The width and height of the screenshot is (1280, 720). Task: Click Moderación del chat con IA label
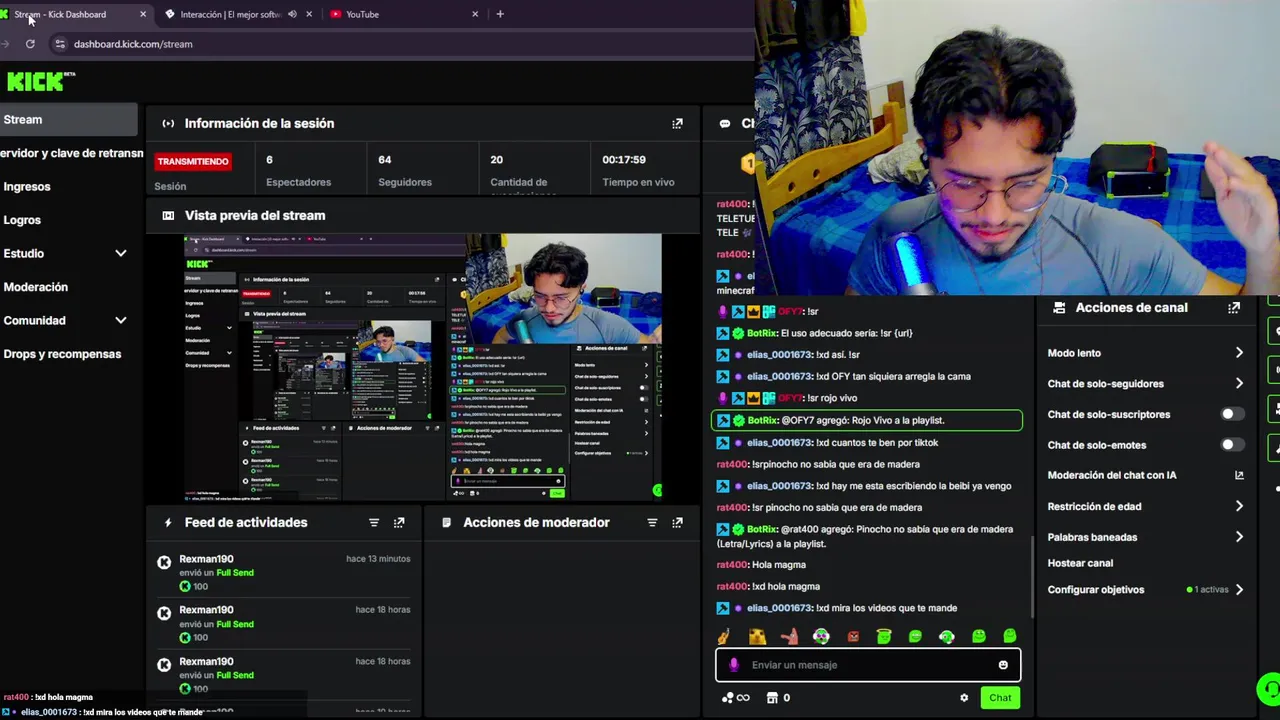click(x=1112, y=476)
